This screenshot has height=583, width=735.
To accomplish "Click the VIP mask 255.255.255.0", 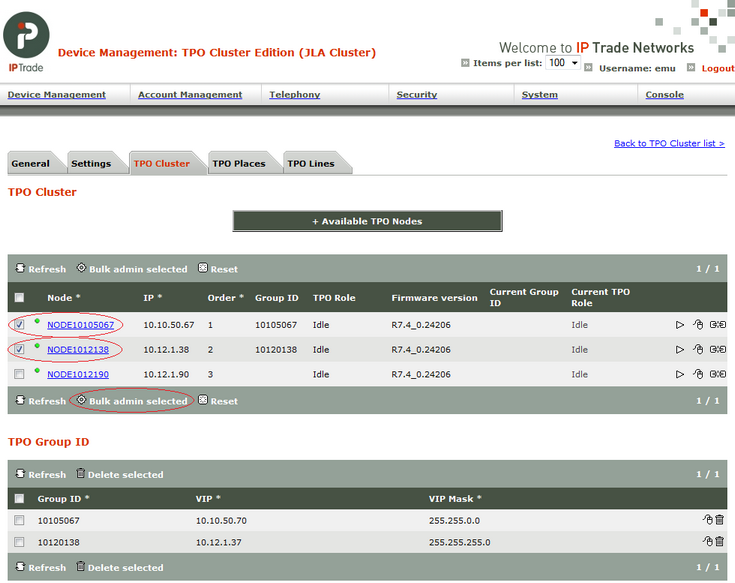I will [459, 542].
